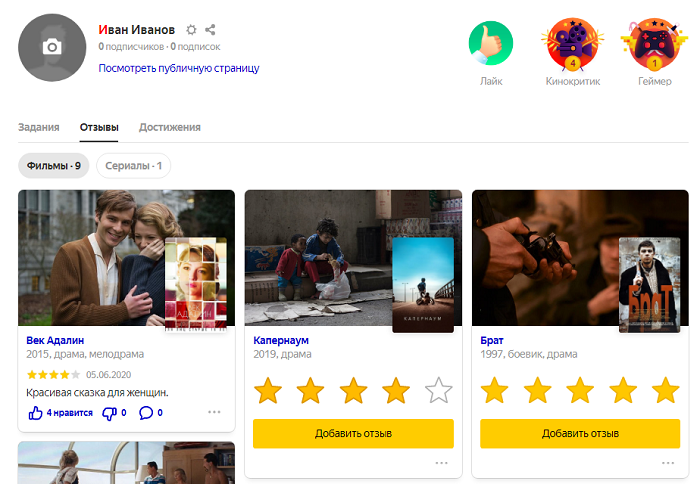The height and width of the screenshot is (484, 700).
Task: Rate Брат one star
Action: coord(495,390)
